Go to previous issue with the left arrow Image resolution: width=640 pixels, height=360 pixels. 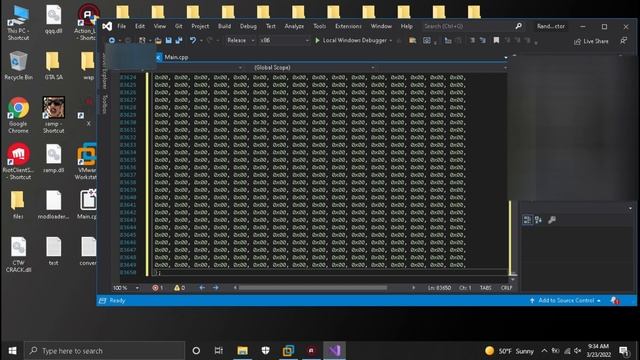pyautogui.click(x=202, y=288)
